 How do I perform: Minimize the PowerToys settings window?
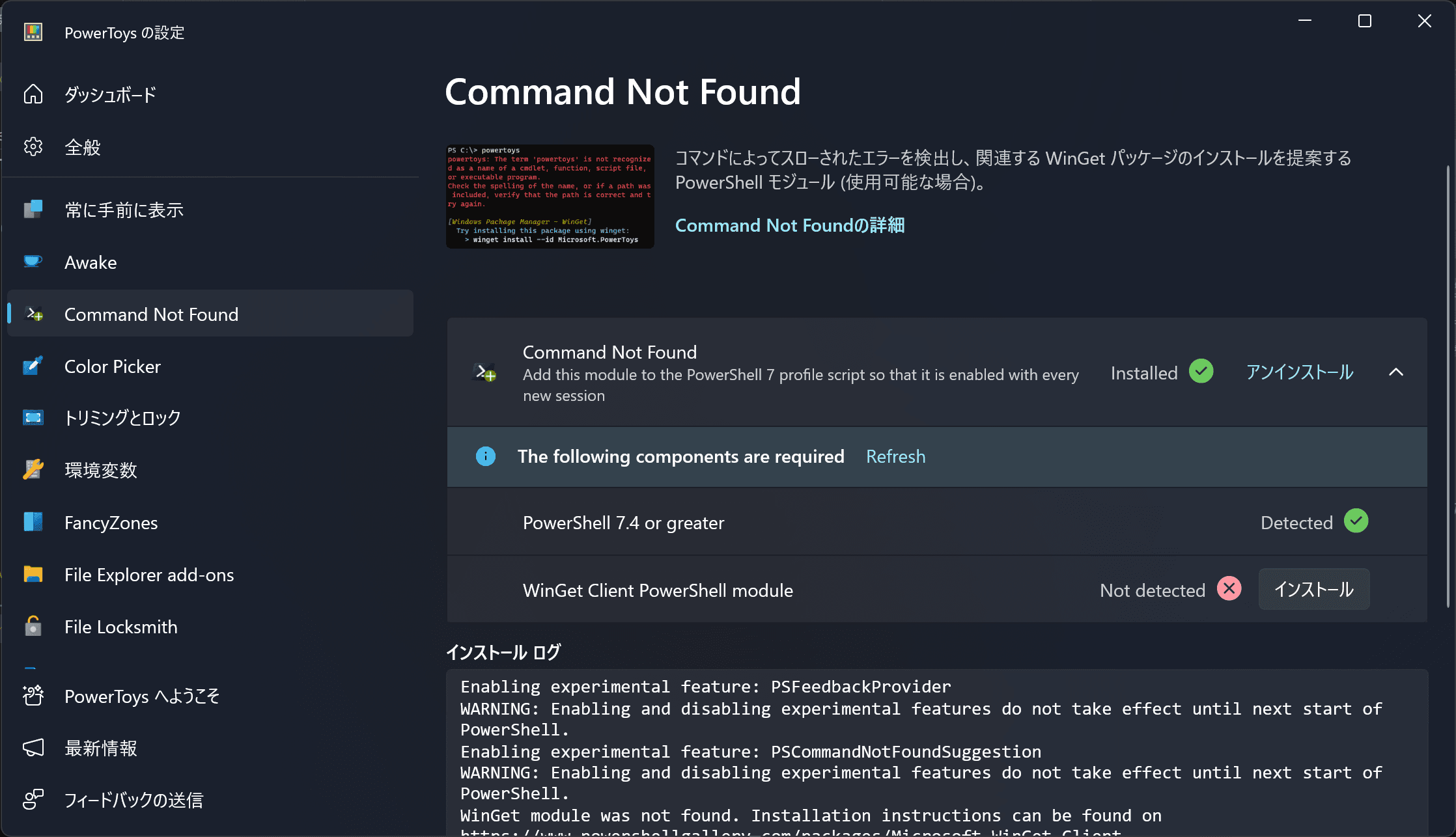[x=1305, y=21]
